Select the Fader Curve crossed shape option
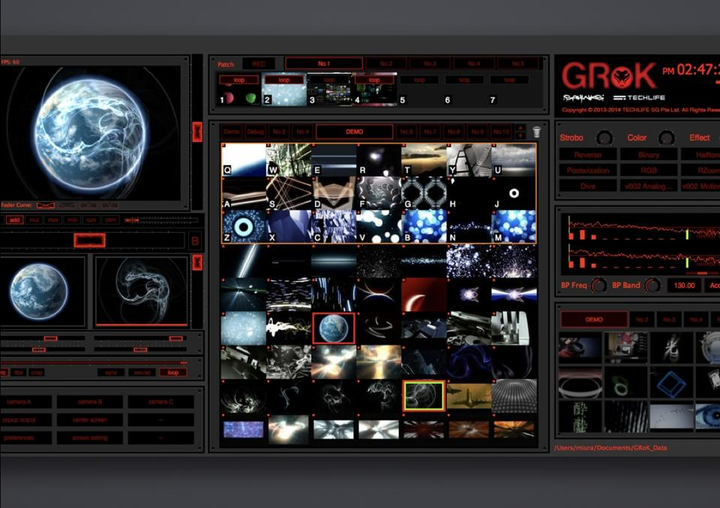Image resolution: width=720 pixels, height=508 pixels. coord(45,205)
